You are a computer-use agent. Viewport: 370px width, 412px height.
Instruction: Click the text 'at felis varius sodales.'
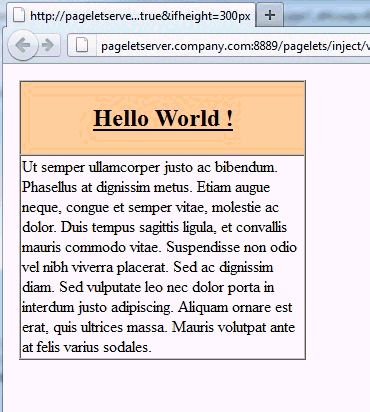click(x=87, y=347)
